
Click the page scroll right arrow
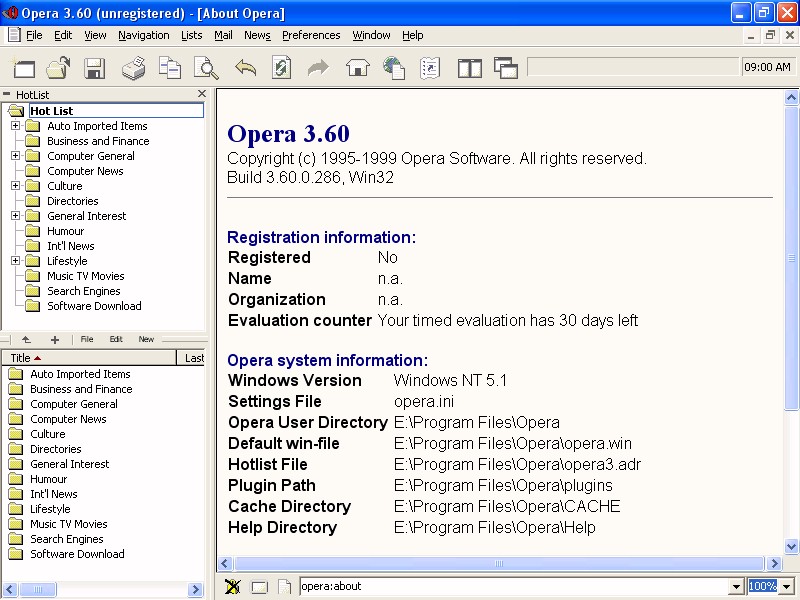pyautogui.click(x=774, y=564)
